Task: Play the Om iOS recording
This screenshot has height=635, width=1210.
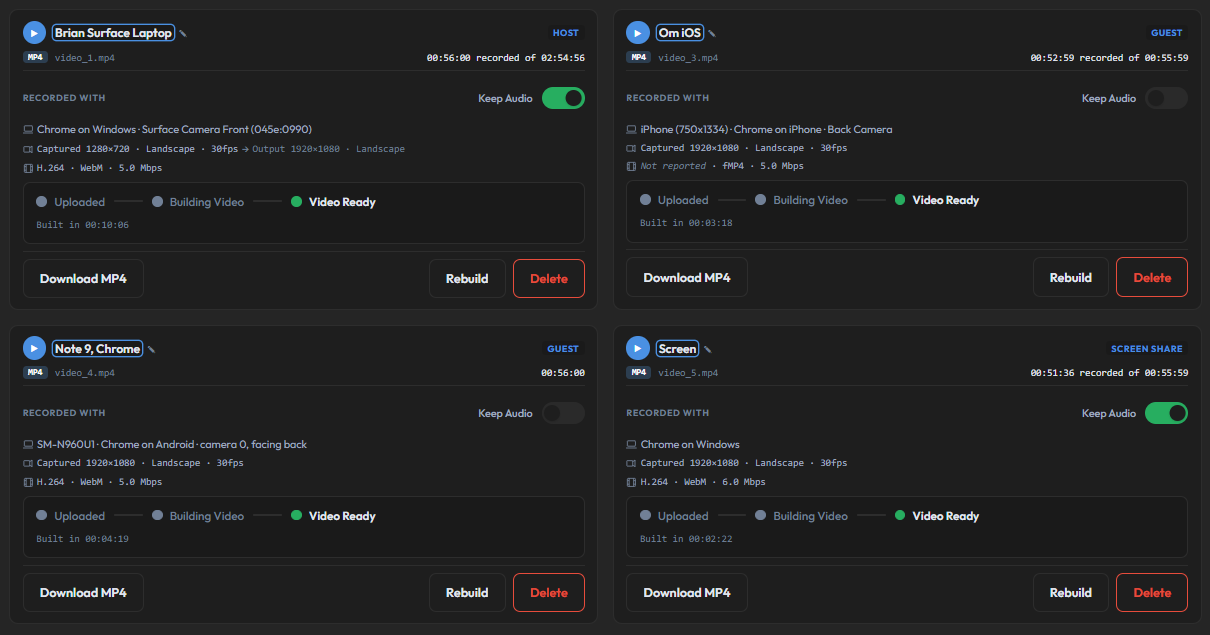Action: 638,33
